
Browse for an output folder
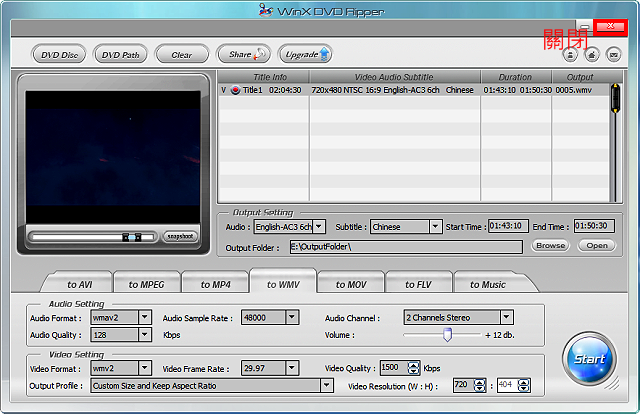click(551, 245)
